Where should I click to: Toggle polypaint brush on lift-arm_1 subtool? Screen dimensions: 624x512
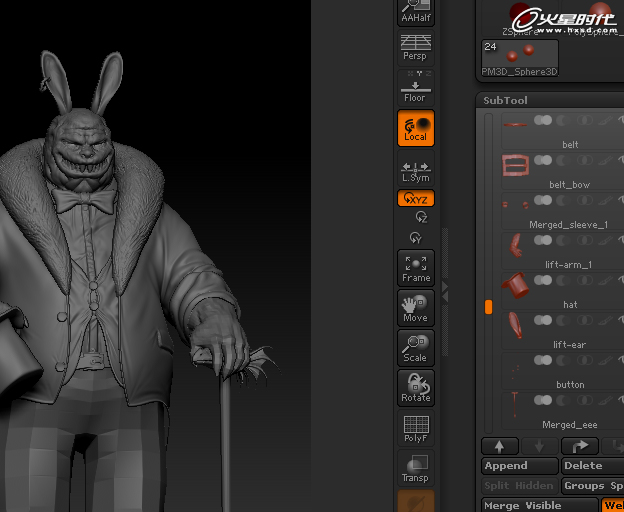click(605, 240)
